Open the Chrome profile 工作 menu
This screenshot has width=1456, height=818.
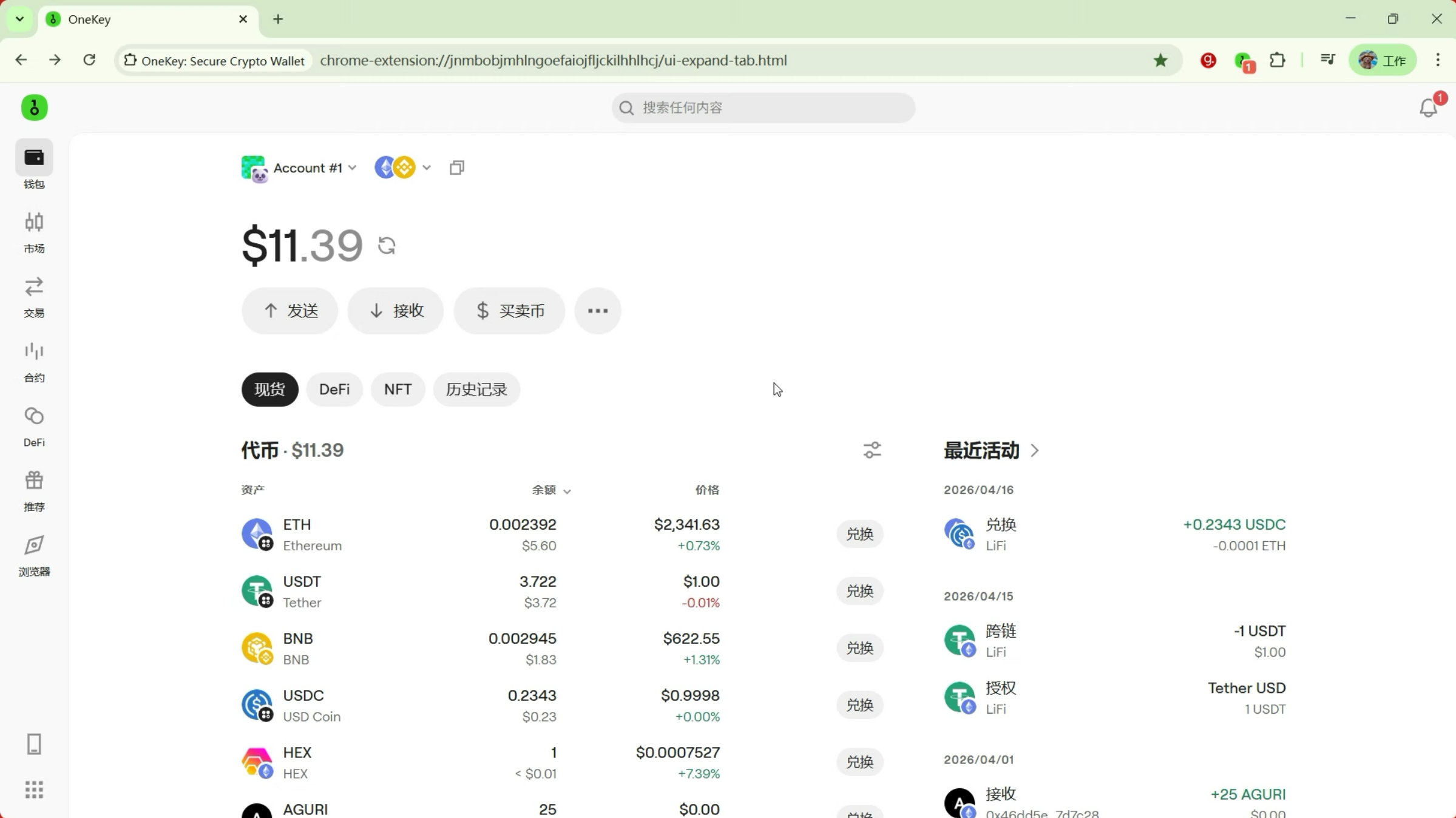coord(1383,60)
